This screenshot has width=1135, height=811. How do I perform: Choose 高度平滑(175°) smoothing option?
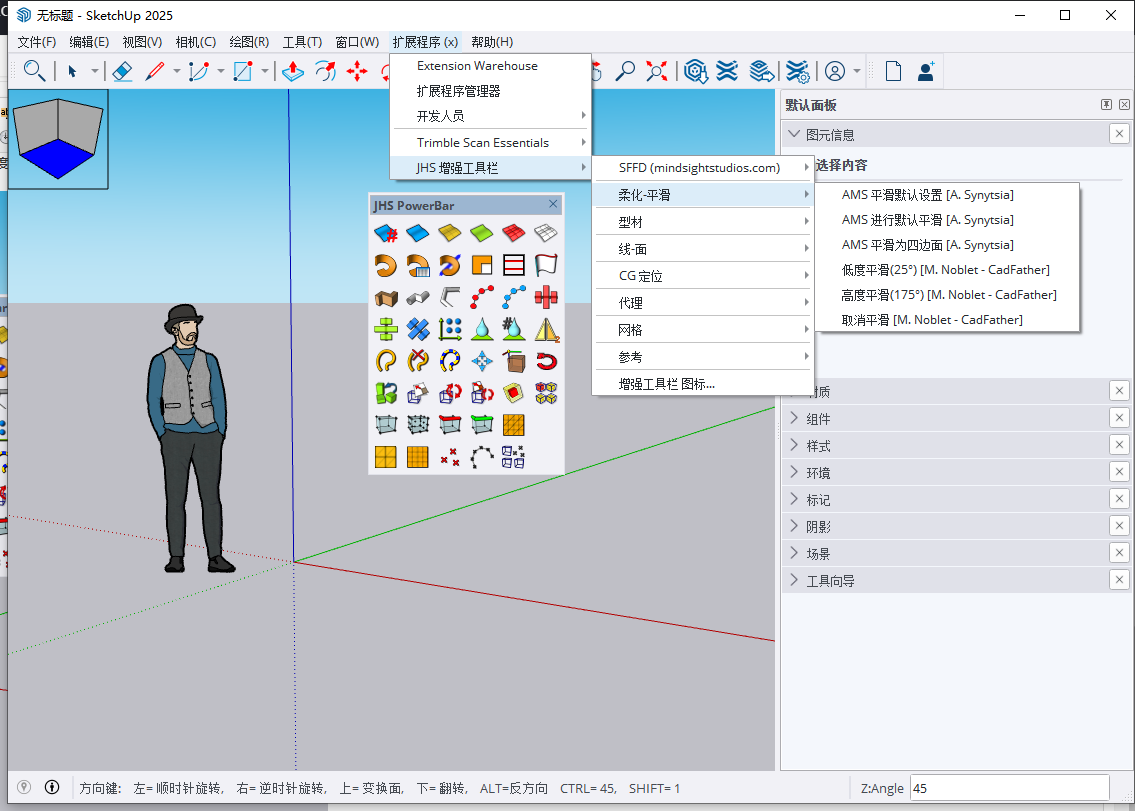945,294
